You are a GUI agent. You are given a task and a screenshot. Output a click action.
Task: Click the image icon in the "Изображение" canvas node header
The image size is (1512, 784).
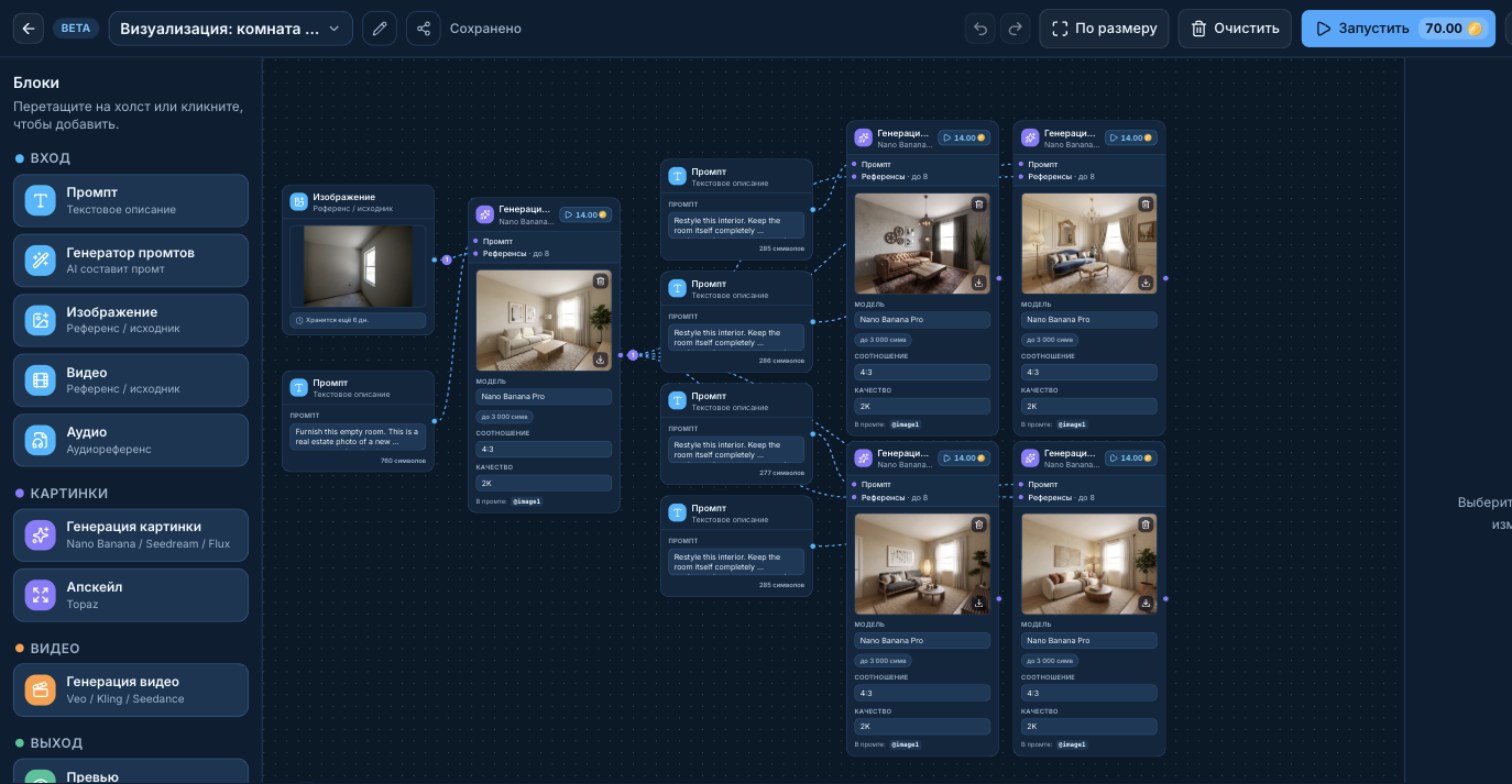point(298,202)
